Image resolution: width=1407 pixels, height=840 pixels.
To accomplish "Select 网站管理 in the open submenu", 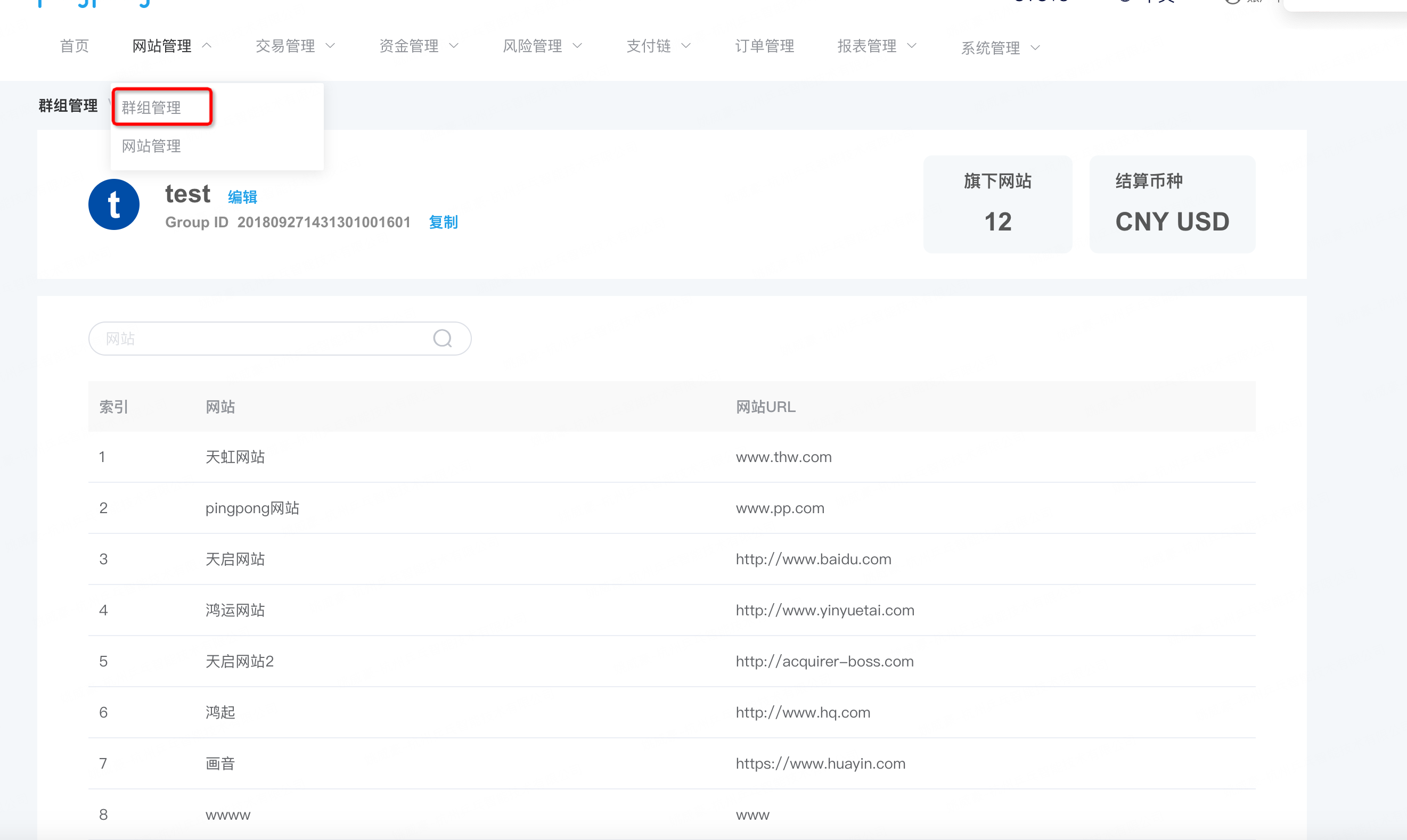I will click(x=152, y=146).
